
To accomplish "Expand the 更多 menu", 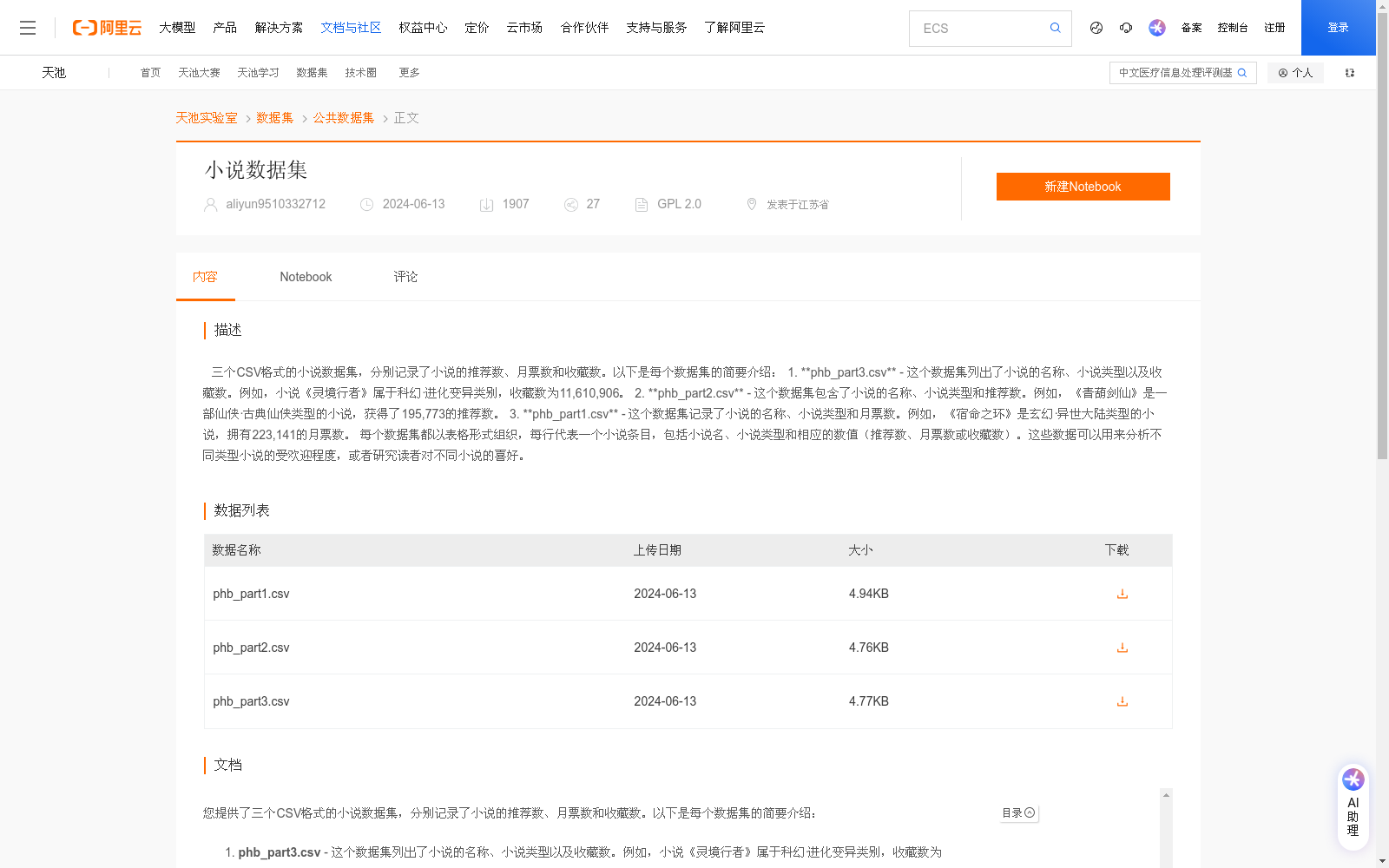I will click(x=408, y=73).
